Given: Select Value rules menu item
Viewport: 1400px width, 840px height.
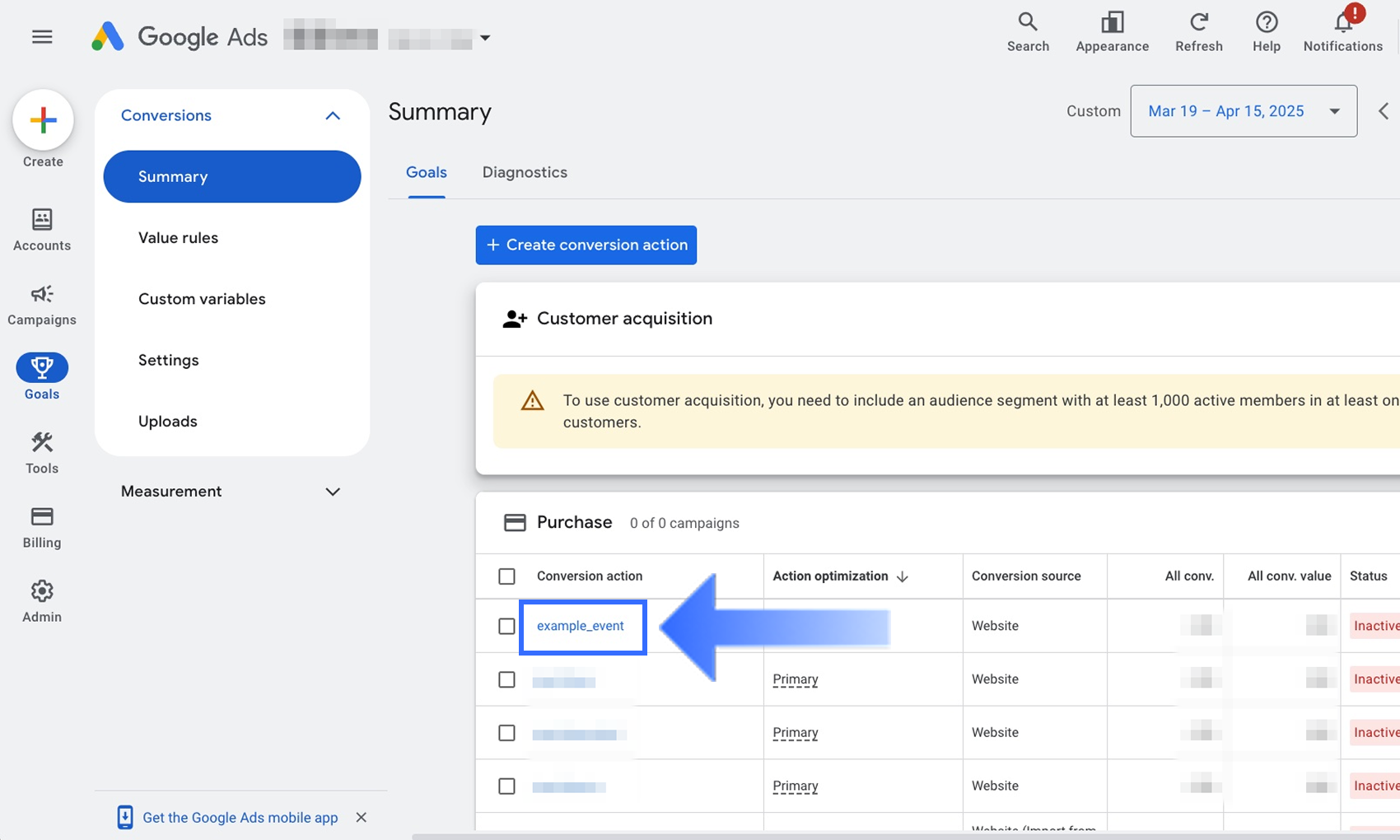Looking at the screenshot, I should coord(179,238).
